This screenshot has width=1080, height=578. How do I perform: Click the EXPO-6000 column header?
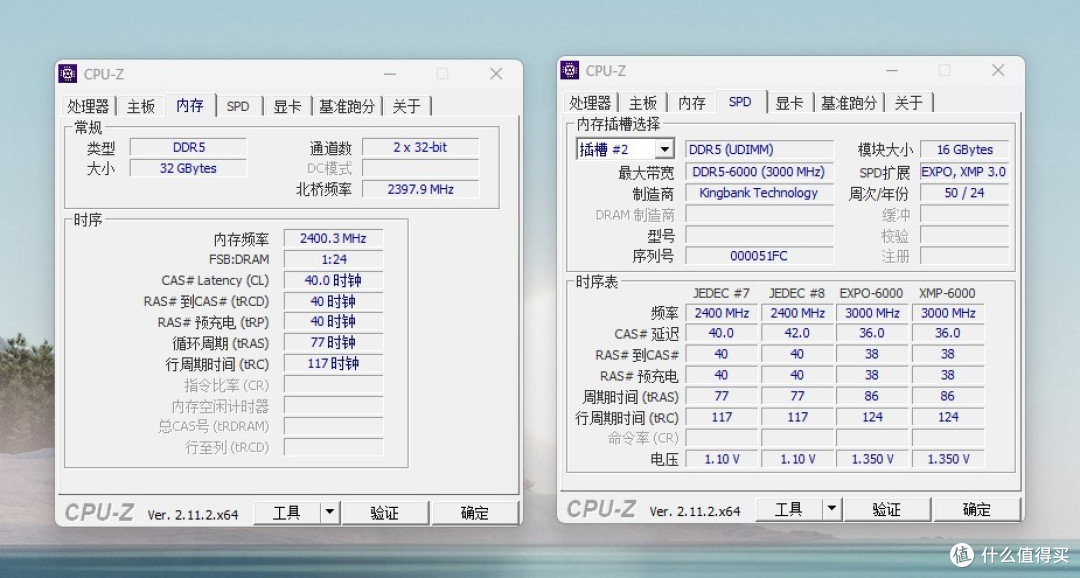871,293
